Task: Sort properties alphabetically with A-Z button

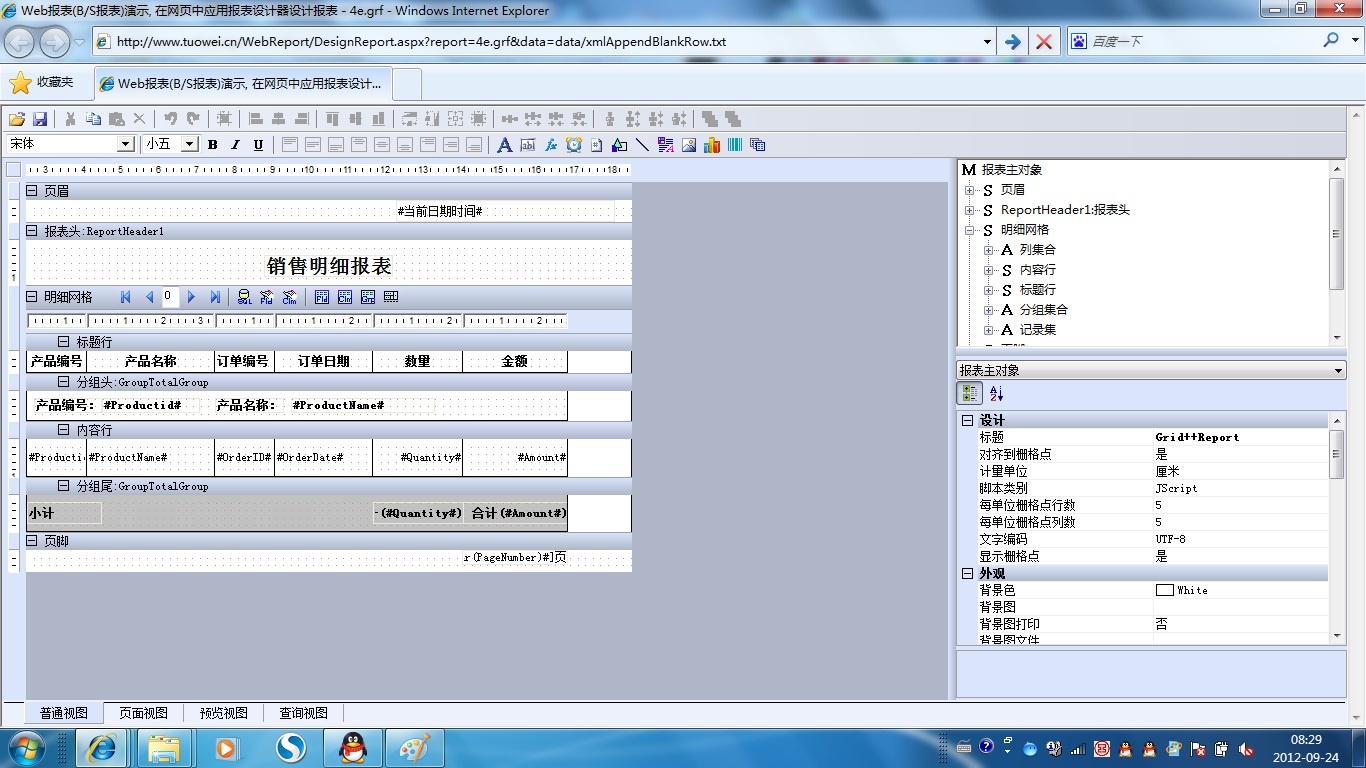Action: [x=996, y=394]
